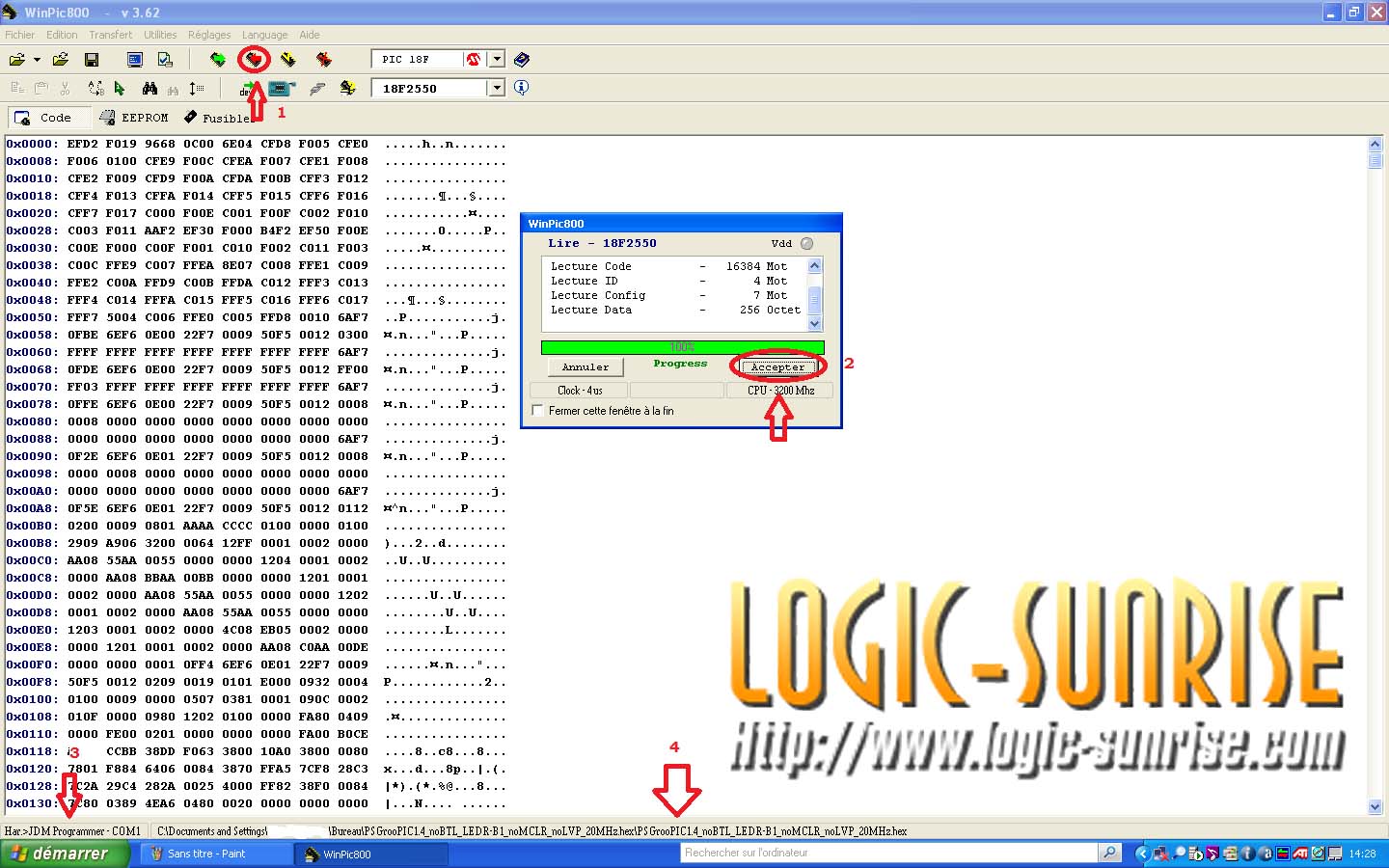Click the yellow chip icon on second toolbar row
The width and height of the screenshot is (1389, 868).
[348, 89]
